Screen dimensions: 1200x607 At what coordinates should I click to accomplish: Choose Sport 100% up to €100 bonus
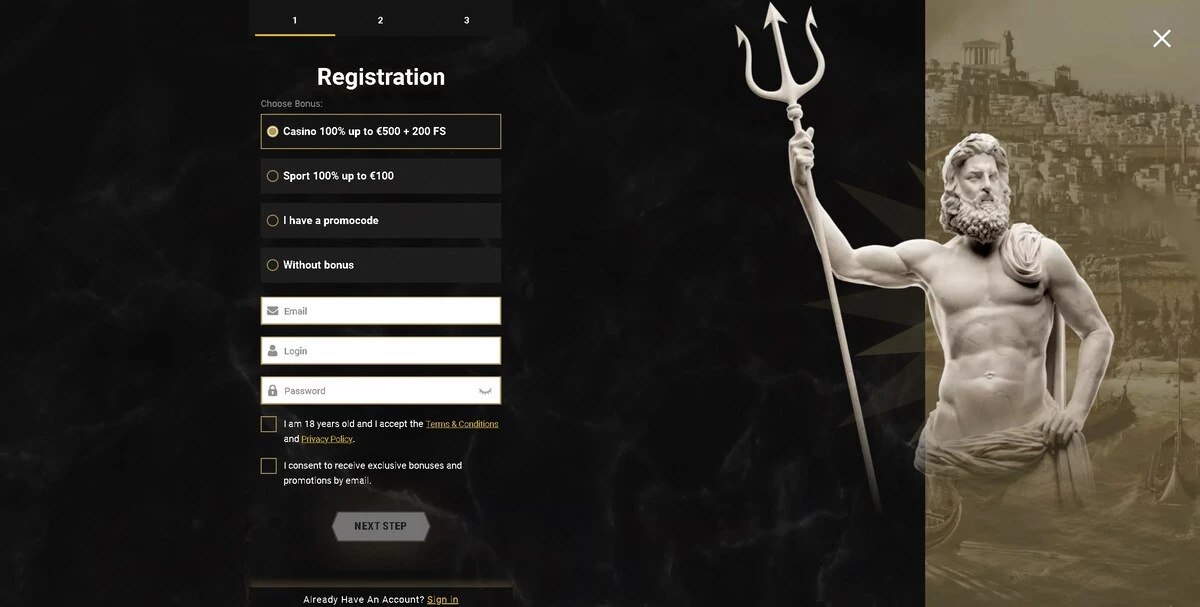(x=381, y=176)
